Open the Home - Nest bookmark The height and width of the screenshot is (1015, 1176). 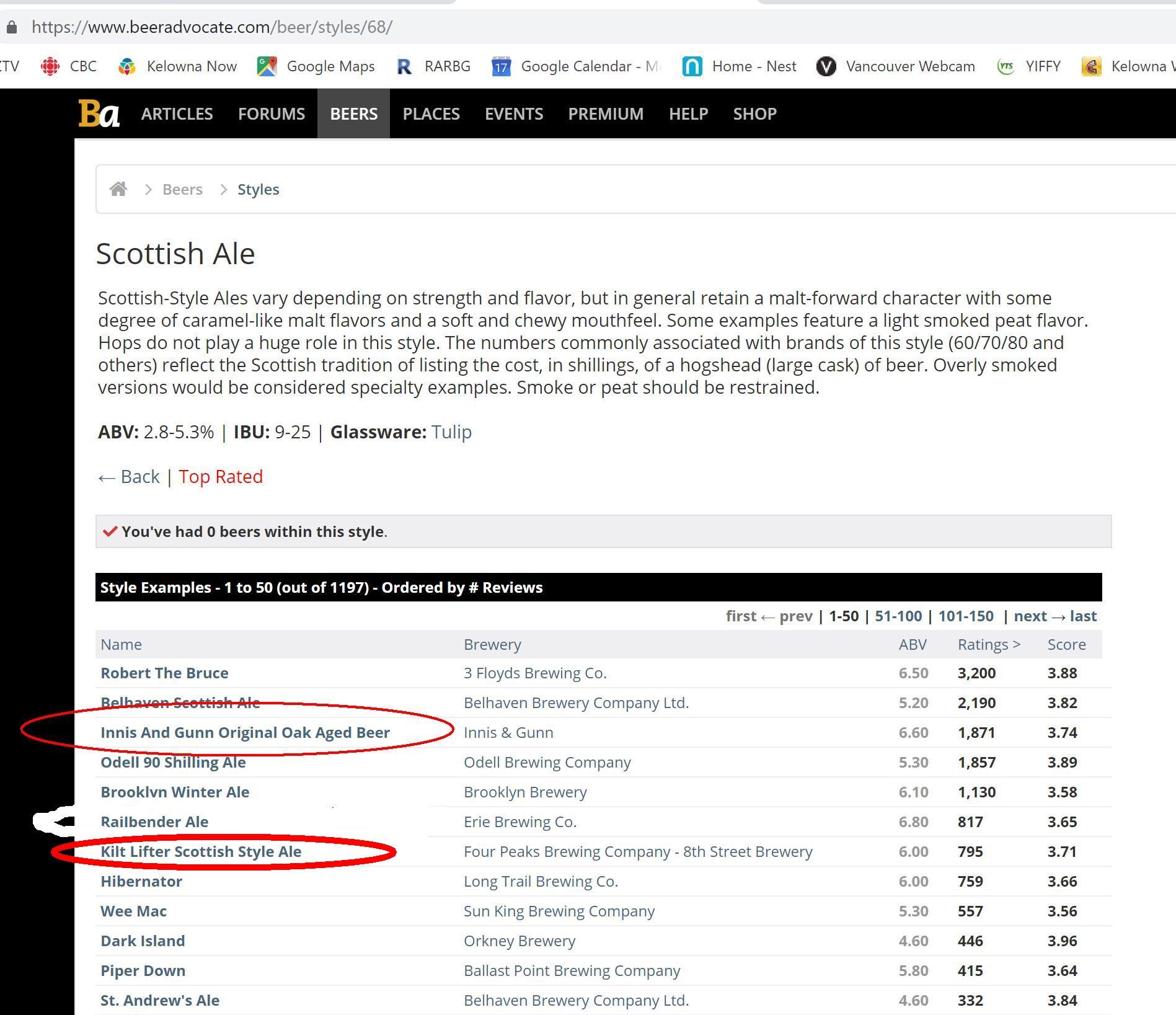coord(739,66)
